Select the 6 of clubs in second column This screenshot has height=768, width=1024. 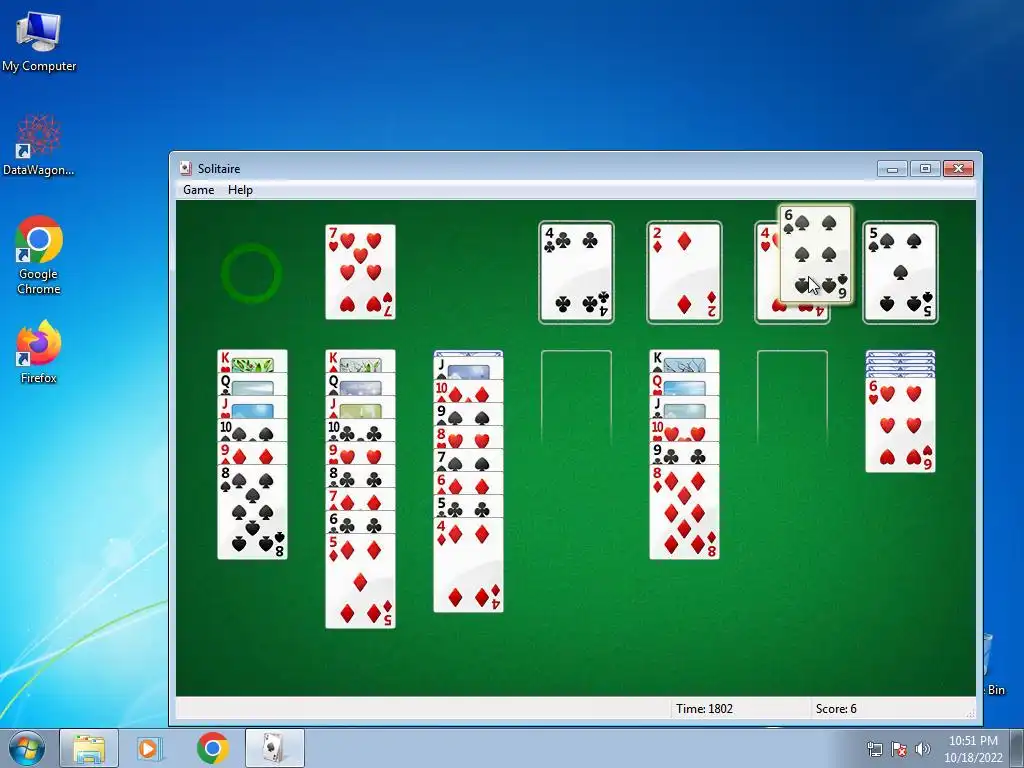coord(360,522)
